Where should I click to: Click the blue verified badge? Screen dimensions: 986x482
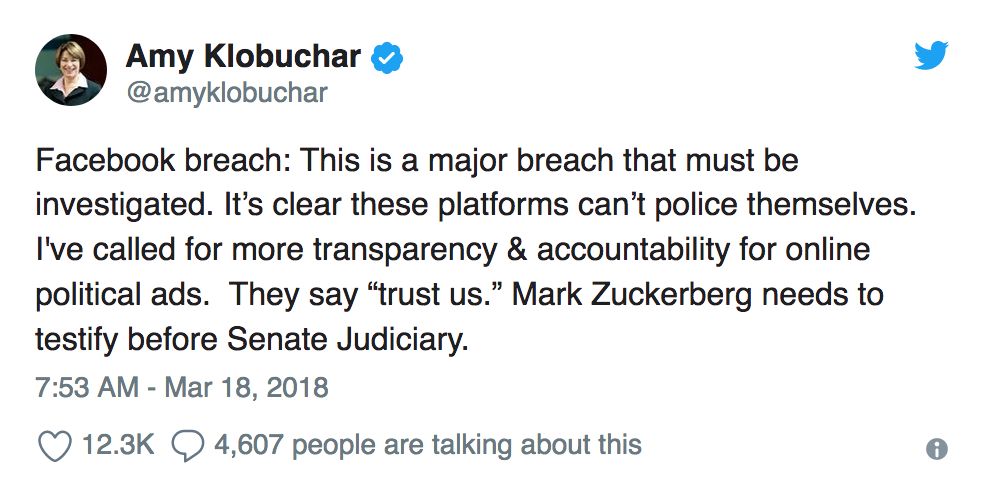(388, 58)
